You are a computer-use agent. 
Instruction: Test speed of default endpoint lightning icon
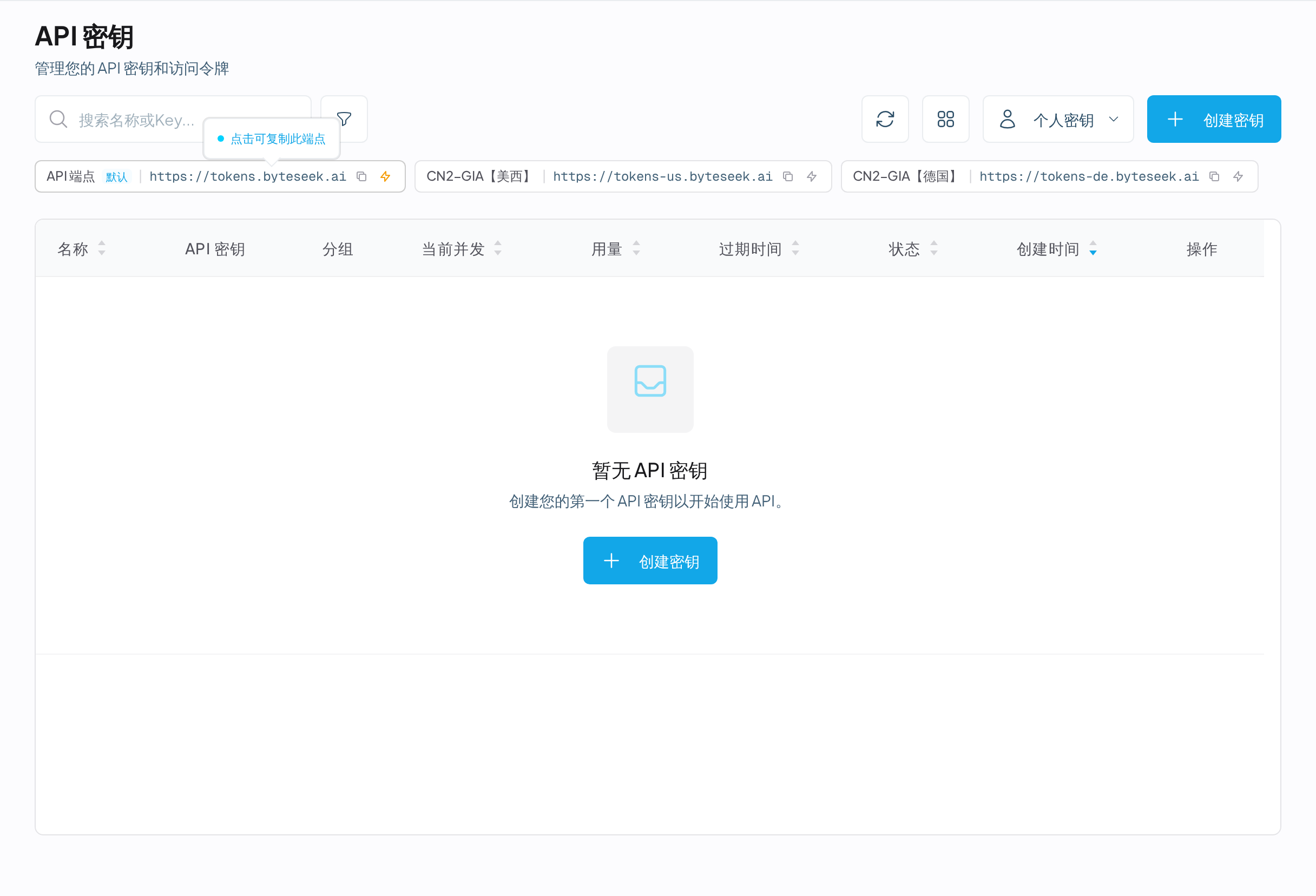coord(385,177)
